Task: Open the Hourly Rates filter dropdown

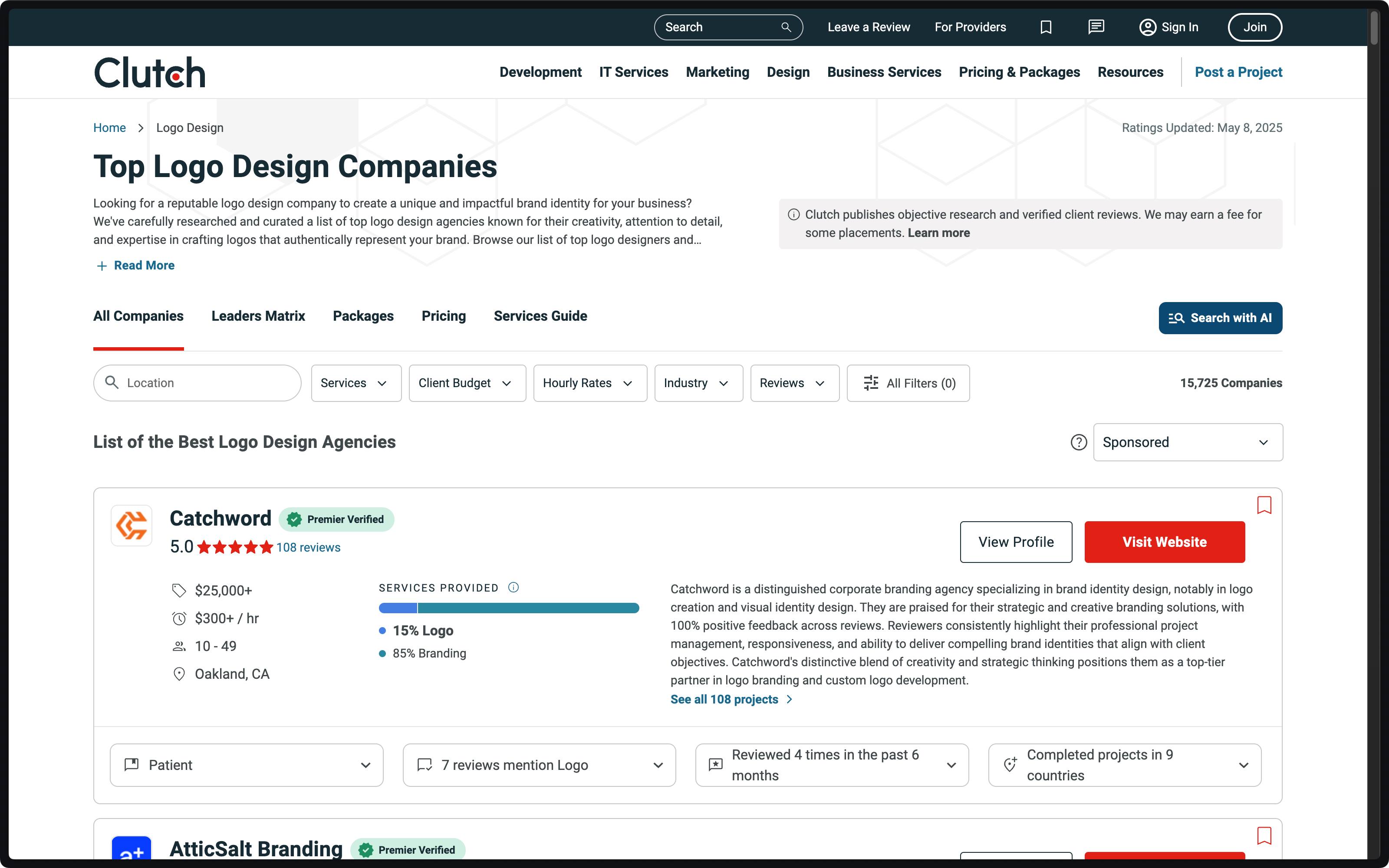Action: 590,383
